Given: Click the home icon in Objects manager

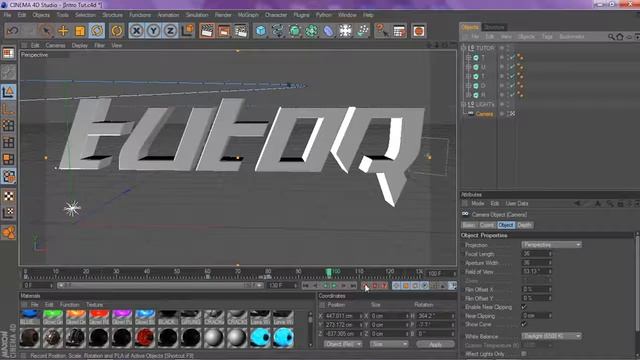Looking at the screenshot, I should tap(620, 37).
